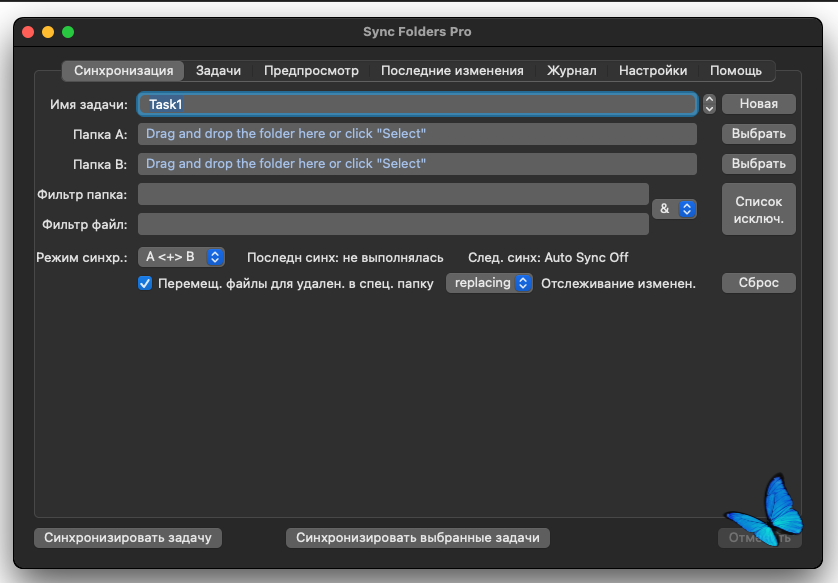
Task: Open the A <+> B sync mode dropdown
Action: coord(181,257)
